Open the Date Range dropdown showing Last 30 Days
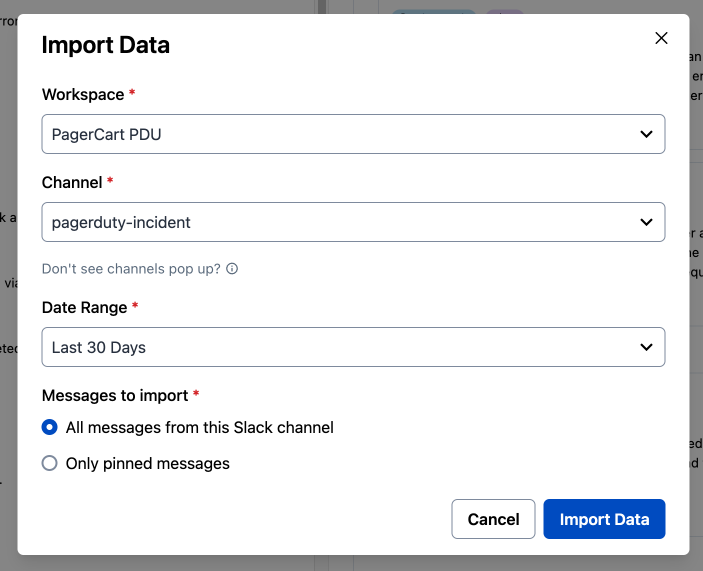This screenshot has width=703, height=571. click(x=353, y=347)
